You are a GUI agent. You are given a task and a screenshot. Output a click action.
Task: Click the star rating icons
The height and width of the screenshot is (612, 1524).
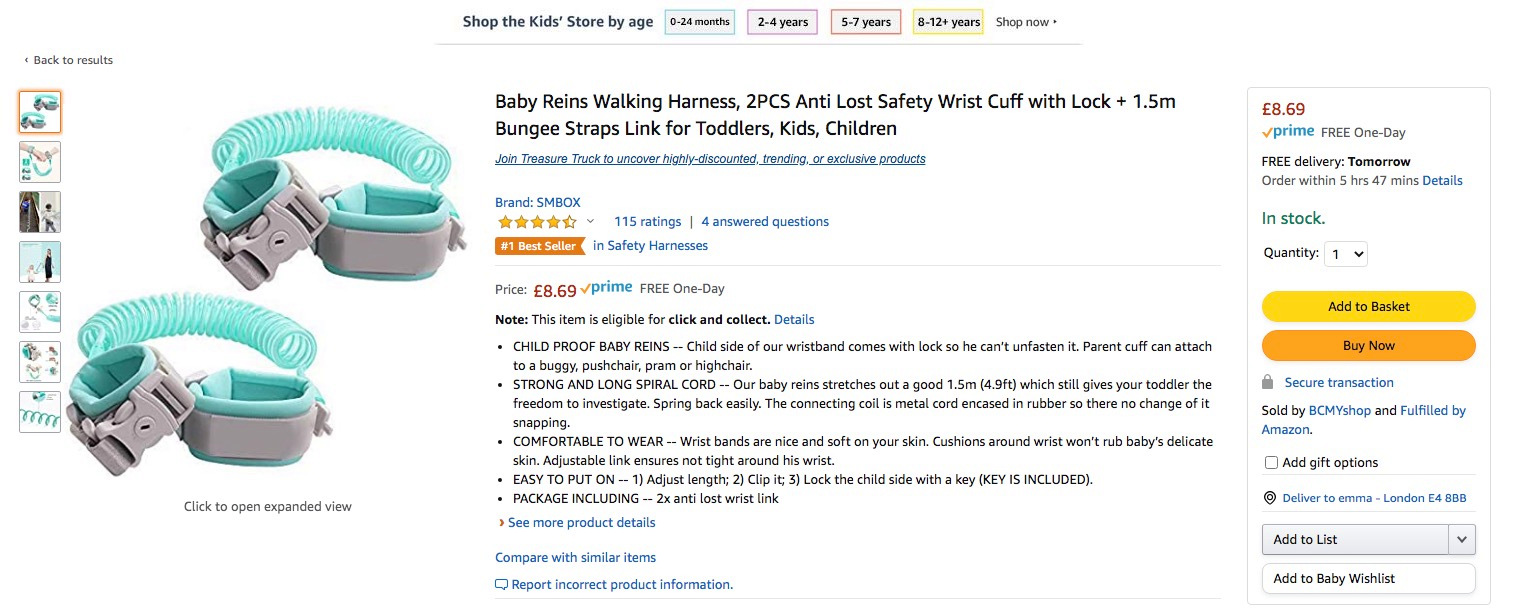tap(537, 222)
